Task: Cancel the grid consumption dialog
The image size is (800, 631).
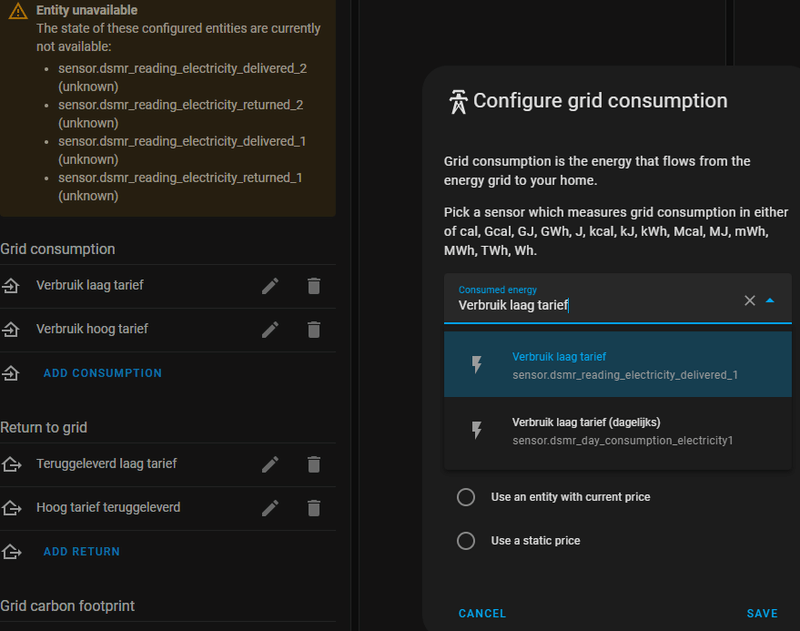Action: coord(482,613)
